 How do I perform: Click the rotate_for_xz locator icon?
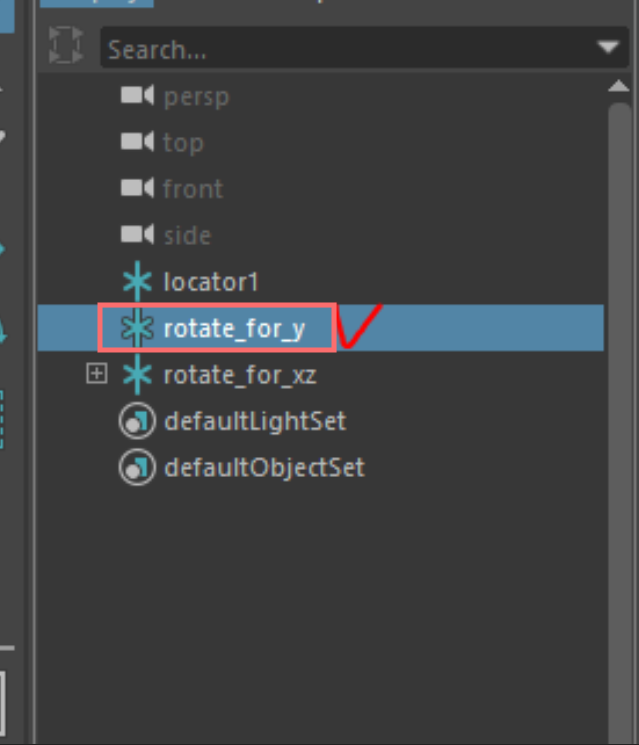136,375
